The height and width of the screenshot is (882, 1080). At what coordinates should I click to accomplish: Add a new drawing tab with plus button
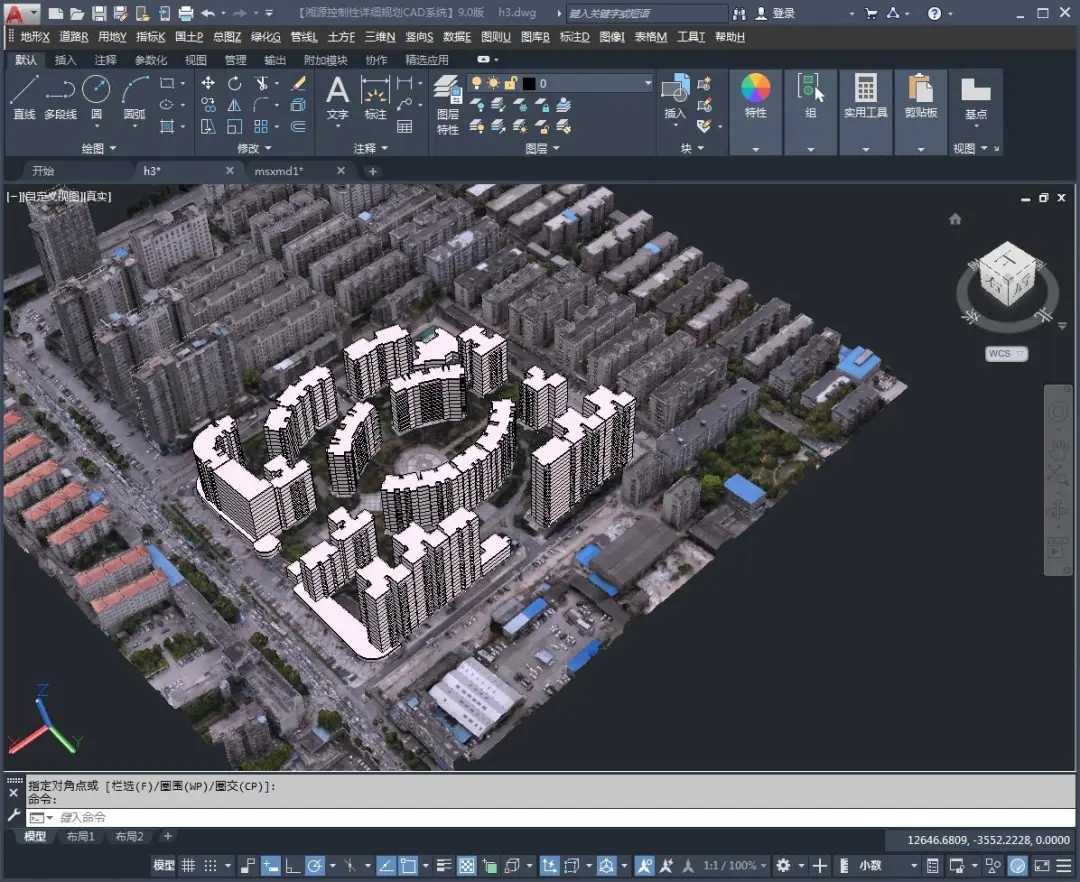tap(373, 171)
